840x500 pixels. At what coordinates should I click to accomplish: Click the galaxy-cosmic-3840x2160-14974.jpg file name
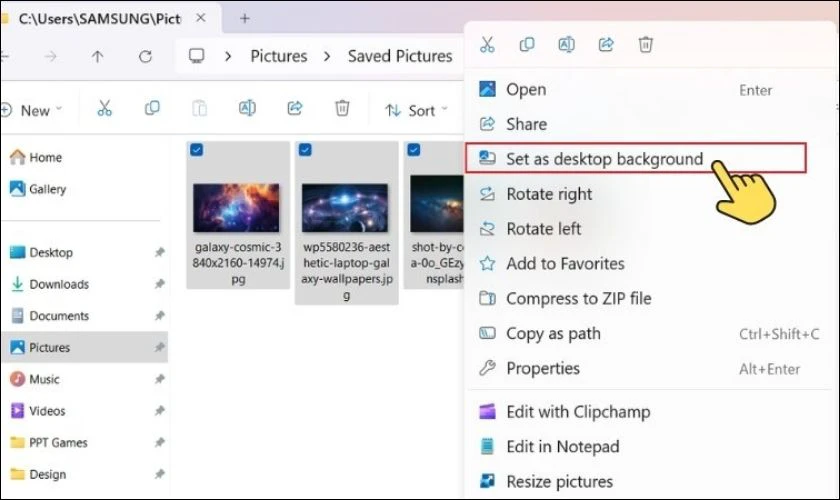coord(238,263)
